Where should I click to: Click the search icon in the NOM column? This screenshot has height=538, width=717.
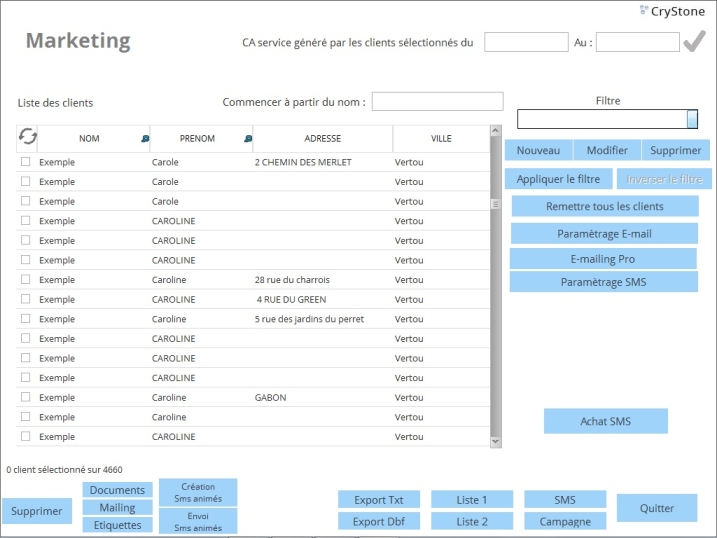(145, 139)
